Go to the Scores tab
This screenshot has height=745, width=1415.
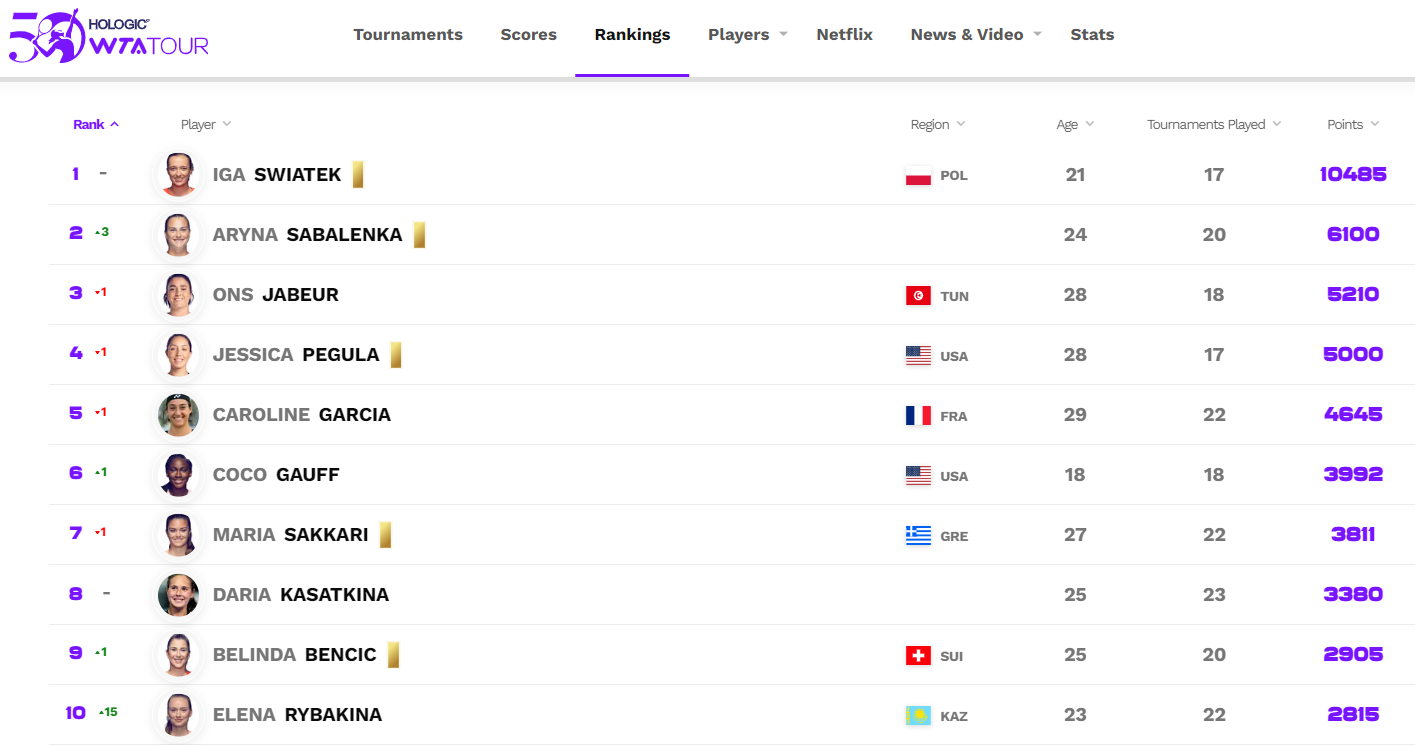click(529, 34)
